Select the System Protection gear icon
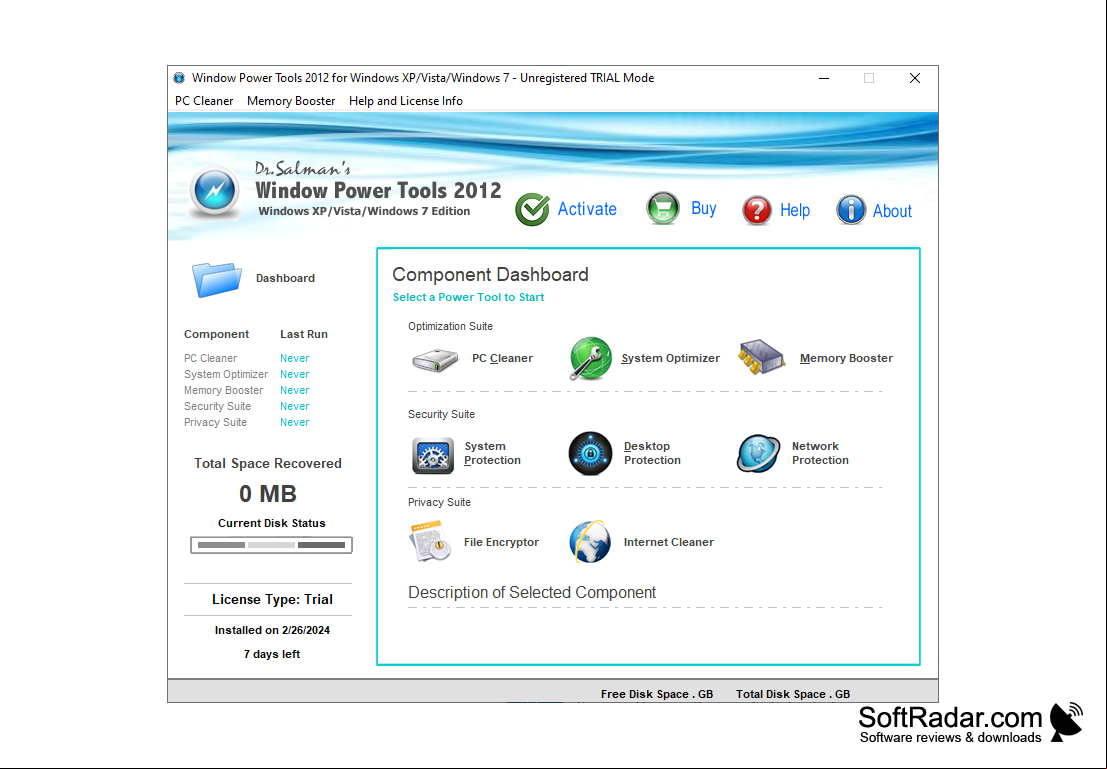Screen dimensions: 1107x769 coord(433,455)
